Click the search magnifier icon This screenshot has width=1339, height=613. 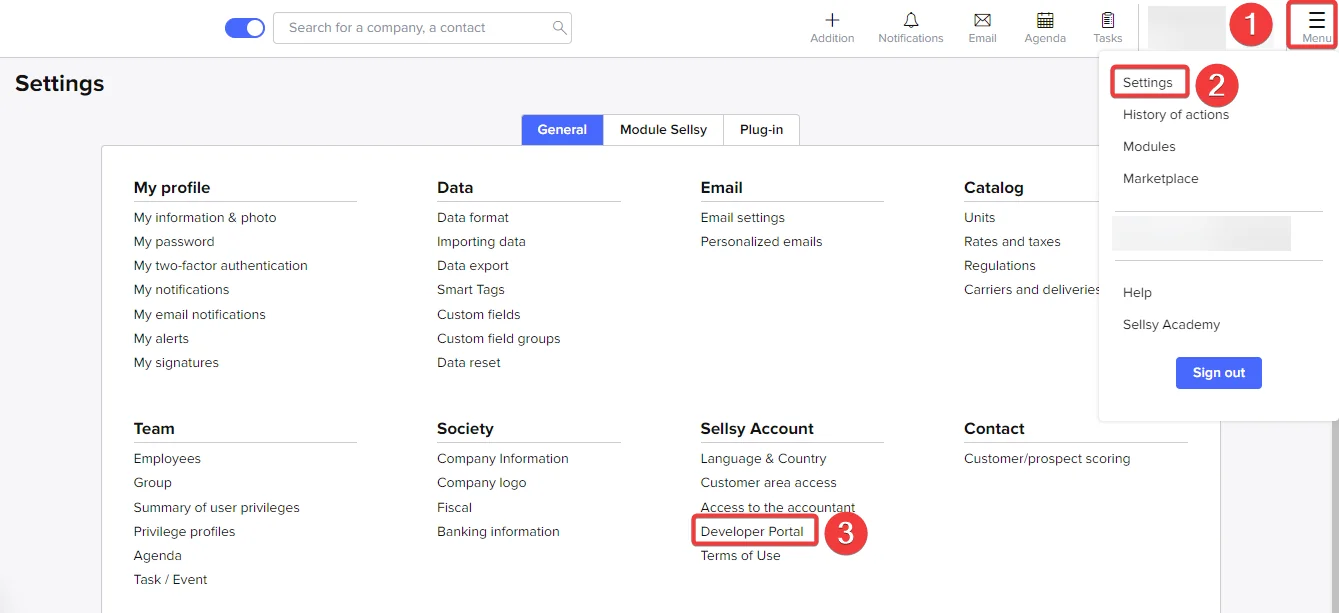pyautogui.click(x=560, y=27)
